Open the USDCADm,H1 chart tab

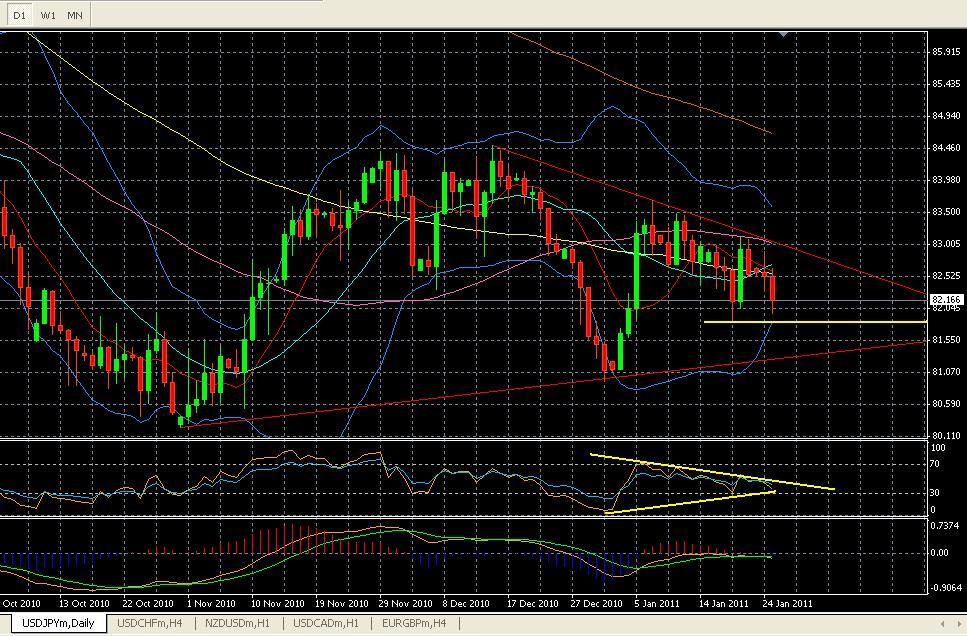(326, 623)
